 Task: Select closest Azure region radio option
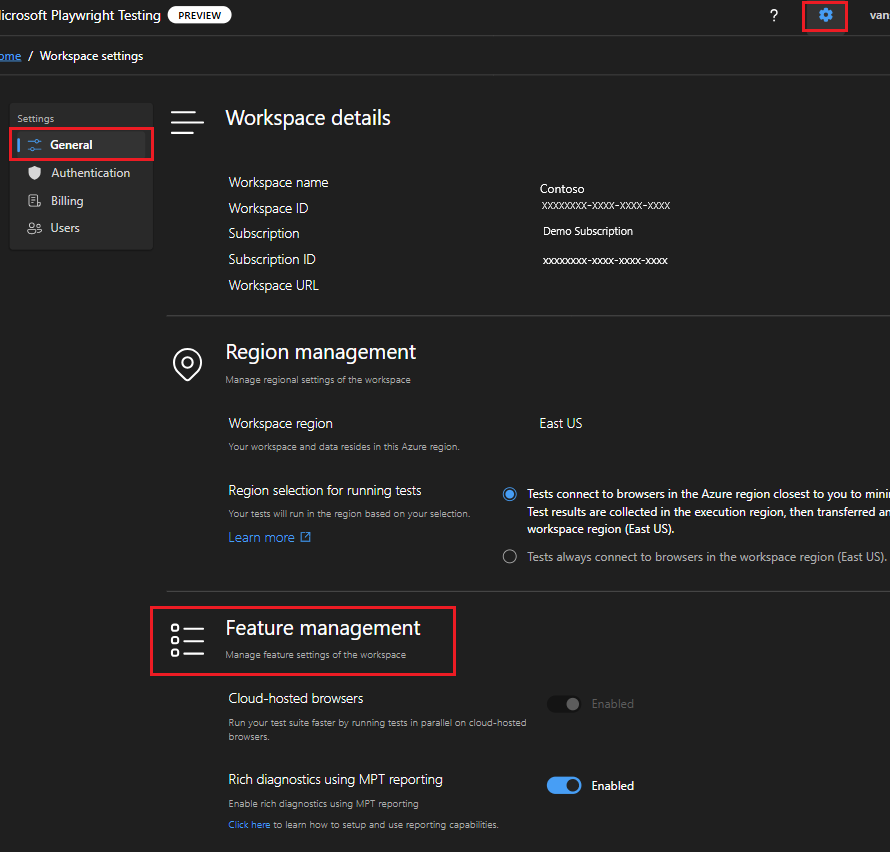click(x=510, y=494)
